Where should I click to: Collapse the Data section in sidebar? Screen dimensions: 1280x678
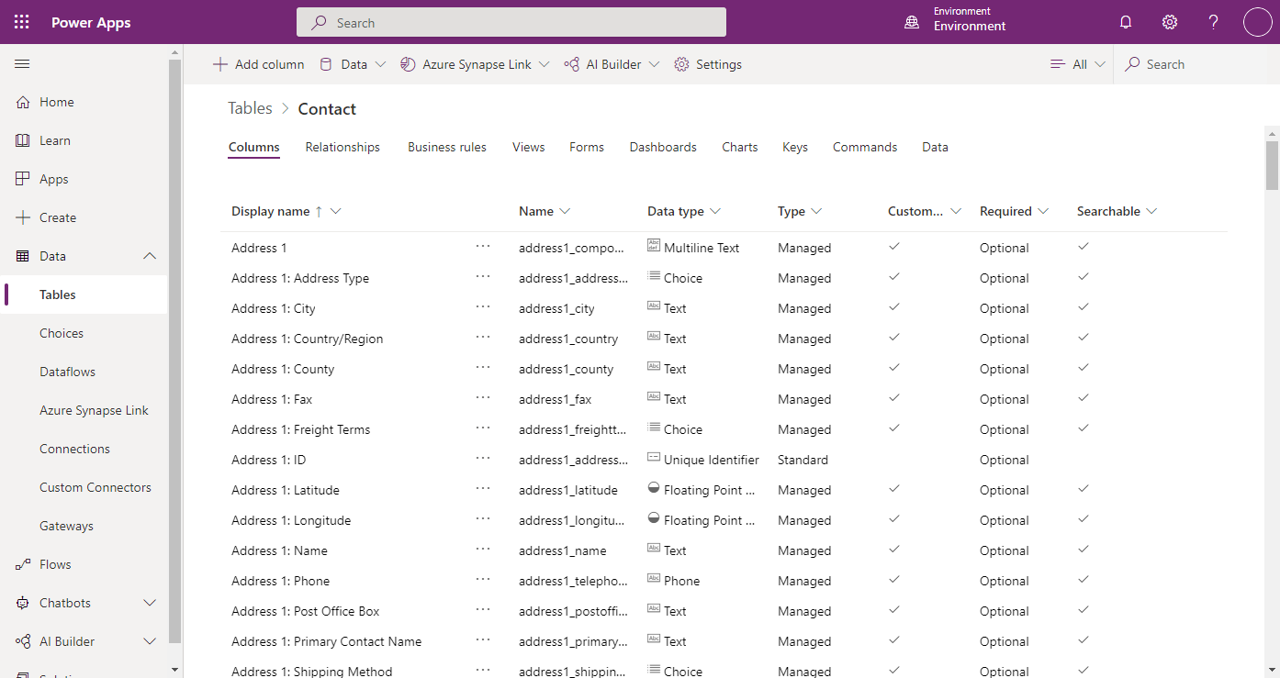150,256
